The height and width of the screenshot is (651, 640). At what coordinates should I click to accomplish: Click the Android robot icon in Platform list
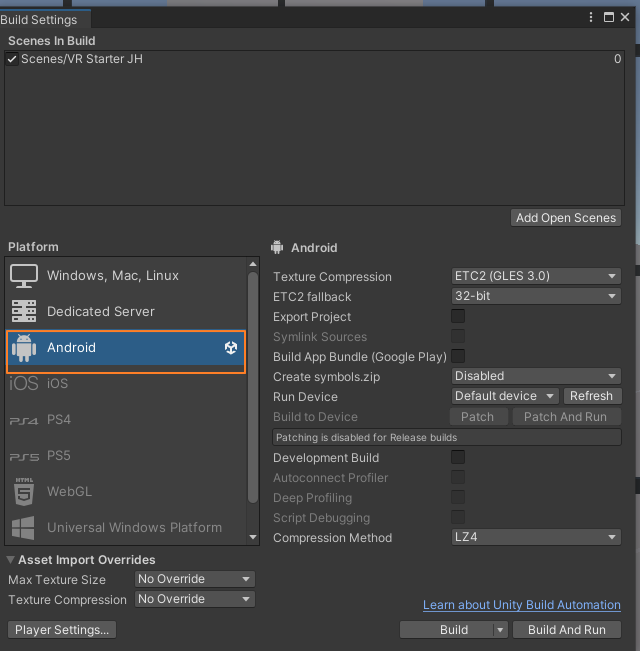click(24, 348)
